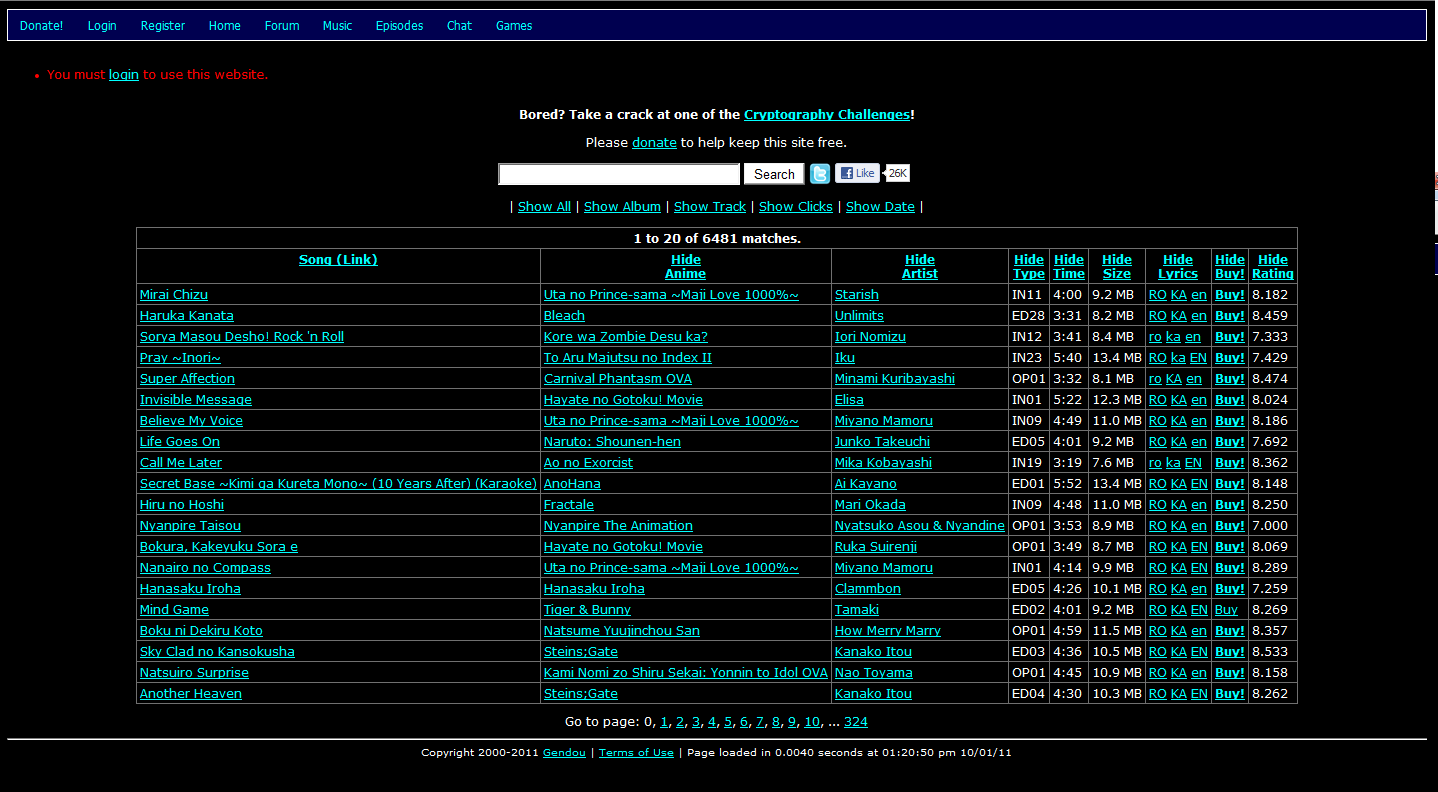
Task: Open the Nao Toyama artist link
Action: tap(874, 673)
